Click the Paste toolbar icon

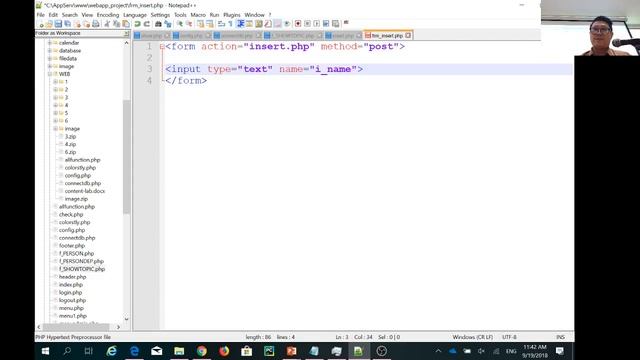point(126,24)
